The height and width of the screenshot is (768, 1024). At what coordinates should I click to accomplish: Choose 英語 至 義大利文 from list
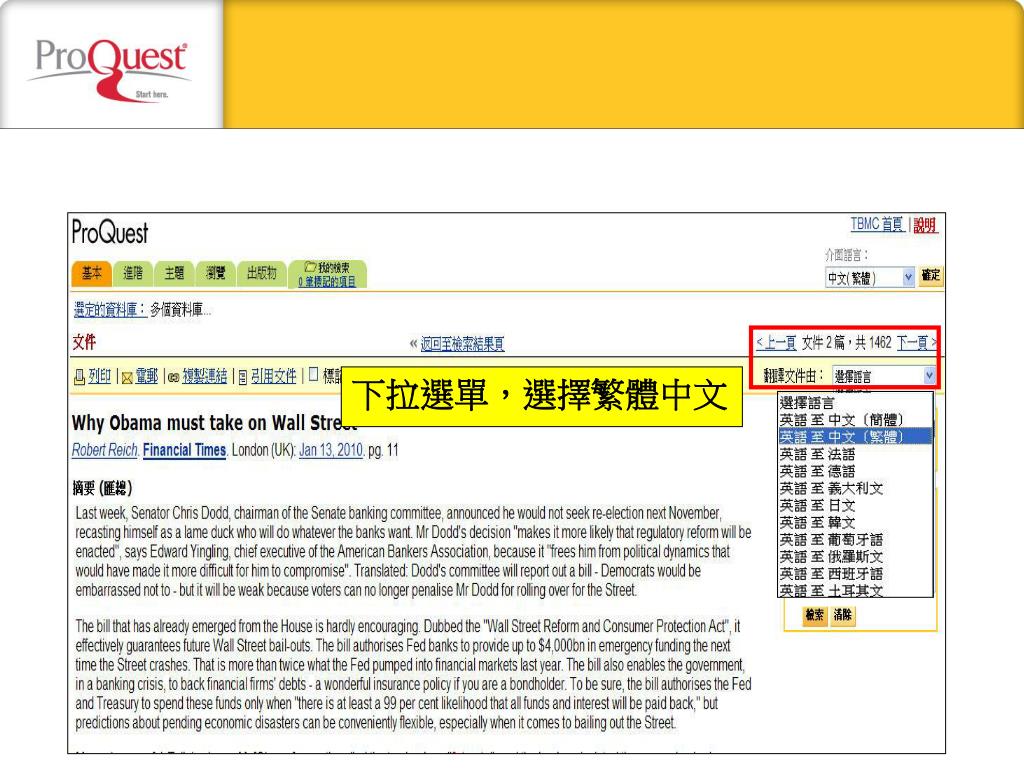pyautogui.click(x=855, y=488)
